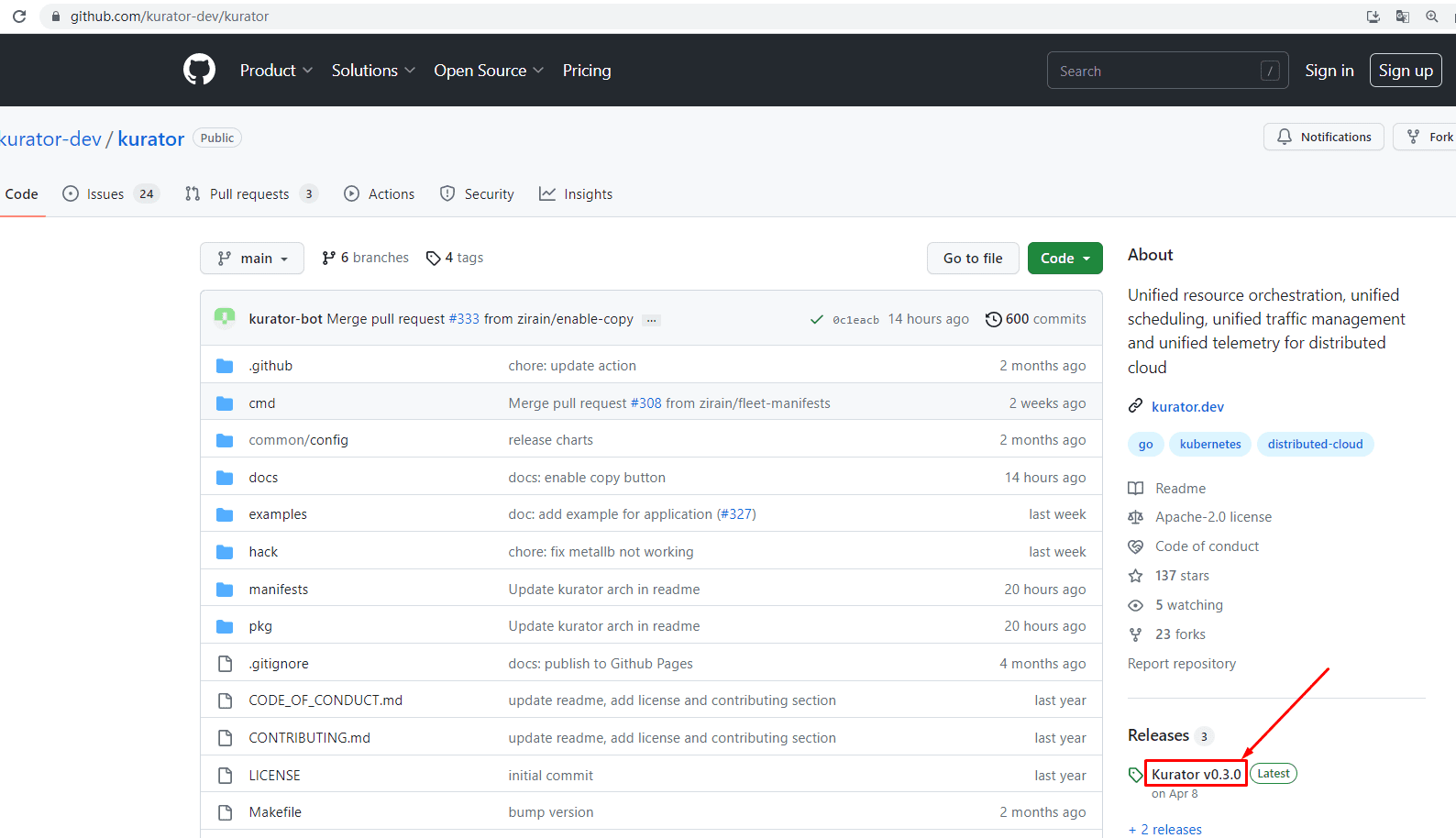The width and height of the screenshot is (1456, 838).
Task: Click the distributed-cloud topic tag
Action: tap(1315, 445)
